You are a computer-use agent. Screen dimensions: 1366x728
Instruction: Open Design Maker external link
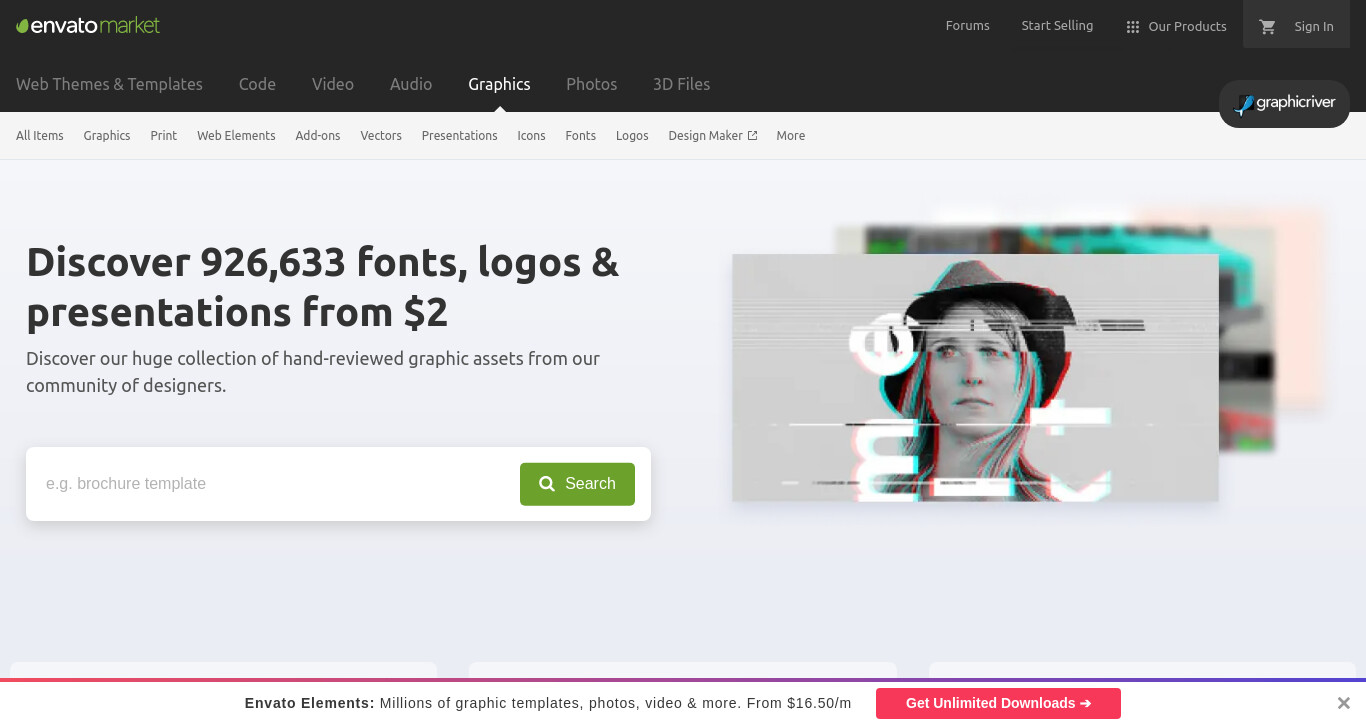(x=713, y=136)
